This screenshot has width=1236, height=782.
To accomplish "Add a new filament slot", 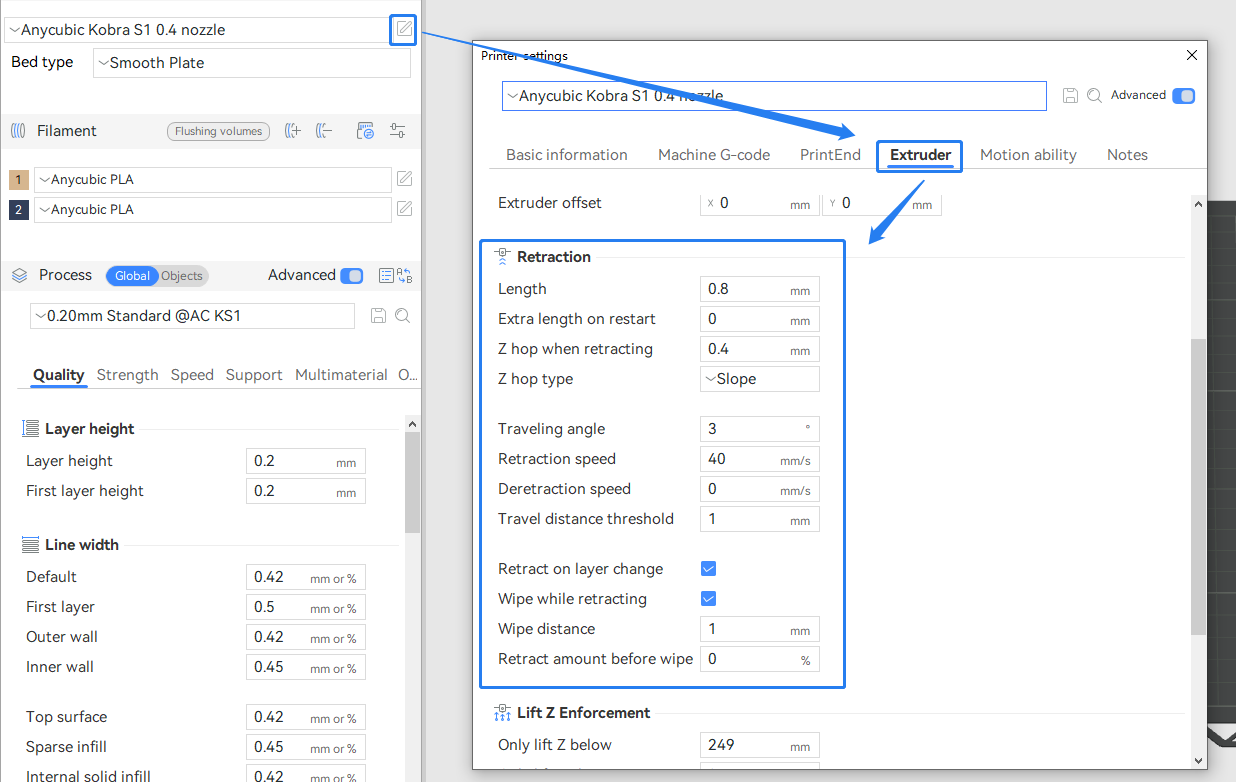I will pos(292,131).
